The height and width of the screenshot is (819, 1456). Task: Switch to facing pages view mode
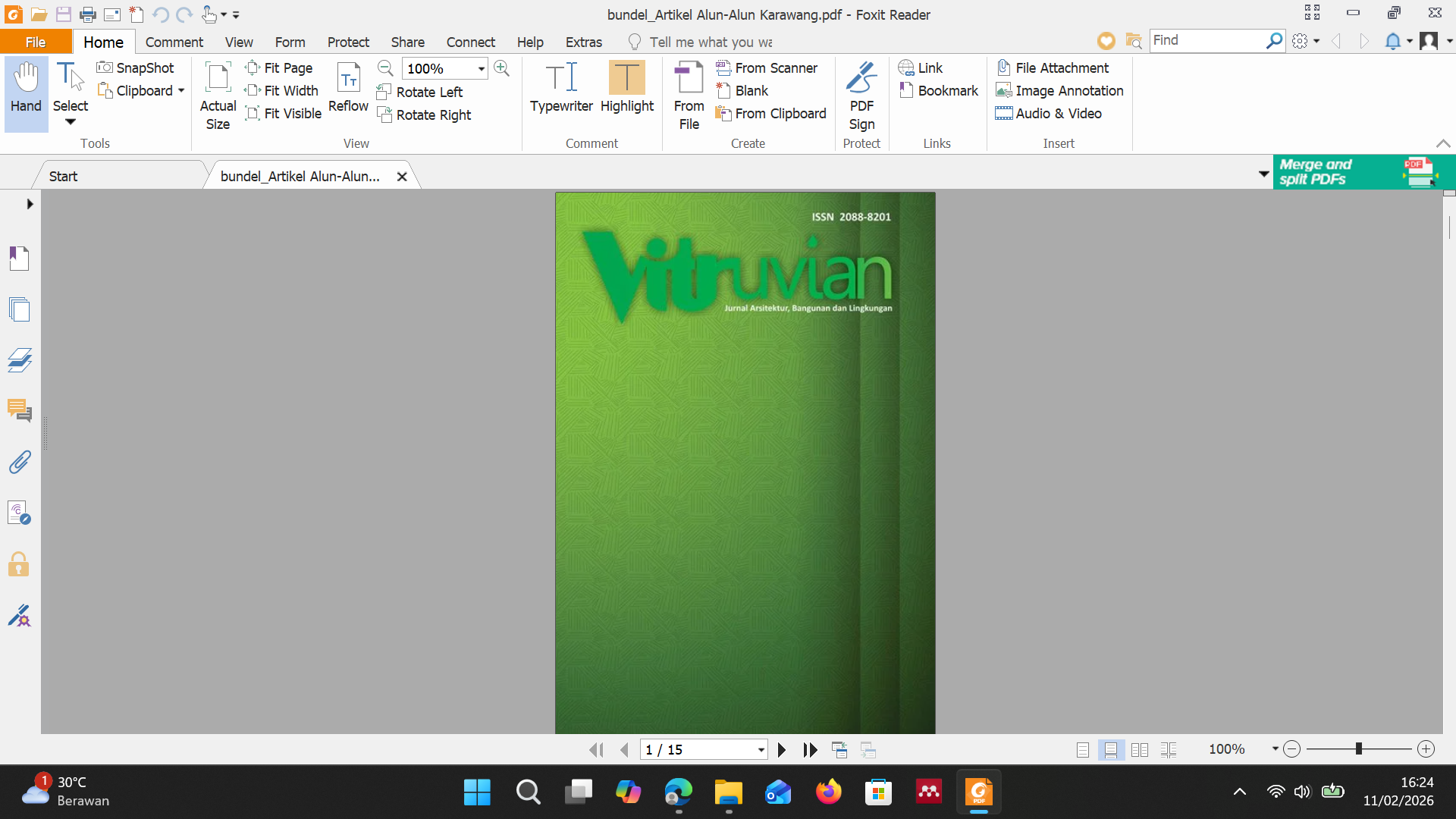click(x=1139, y=750)
